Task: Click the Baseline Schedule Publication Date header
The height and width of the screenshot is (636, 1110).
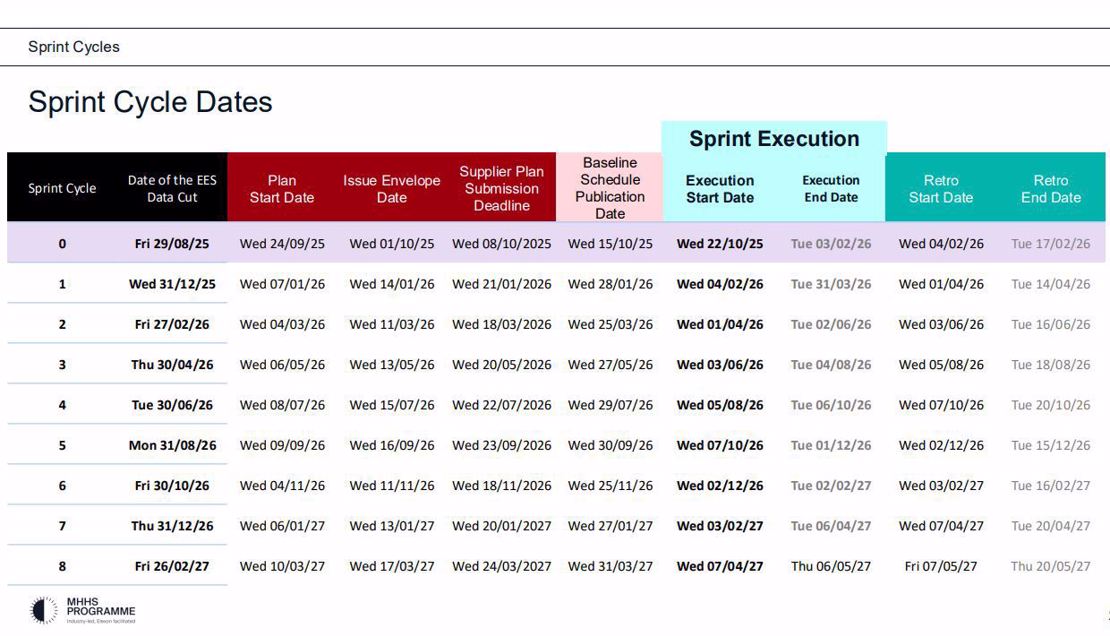Action: coord(610,187)
